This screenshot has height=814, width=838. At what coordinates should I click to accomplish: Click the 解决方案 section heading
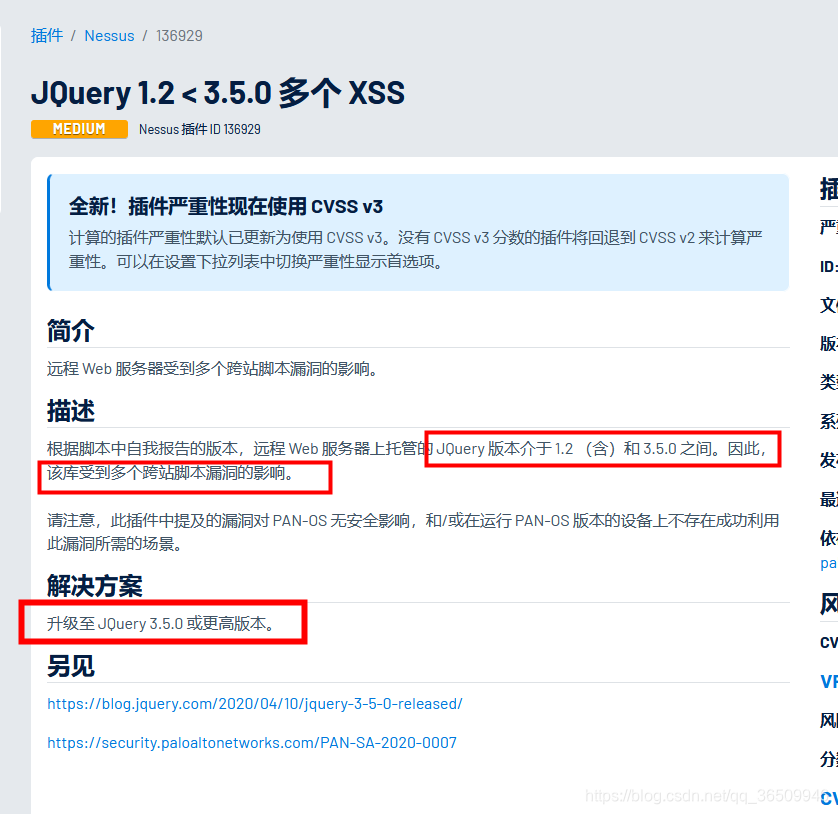[95, 586]
